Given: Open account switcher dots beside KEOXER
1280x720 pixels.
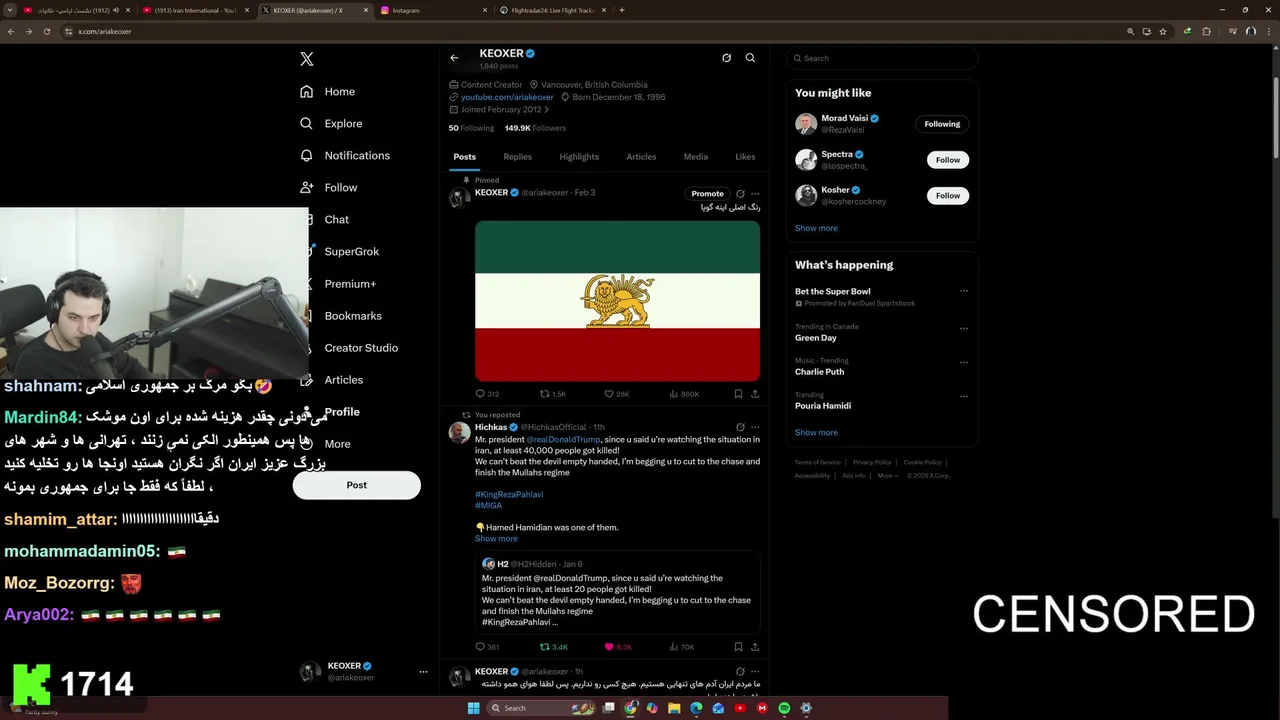Looking at the screenshot, I should tap(423, 672).
